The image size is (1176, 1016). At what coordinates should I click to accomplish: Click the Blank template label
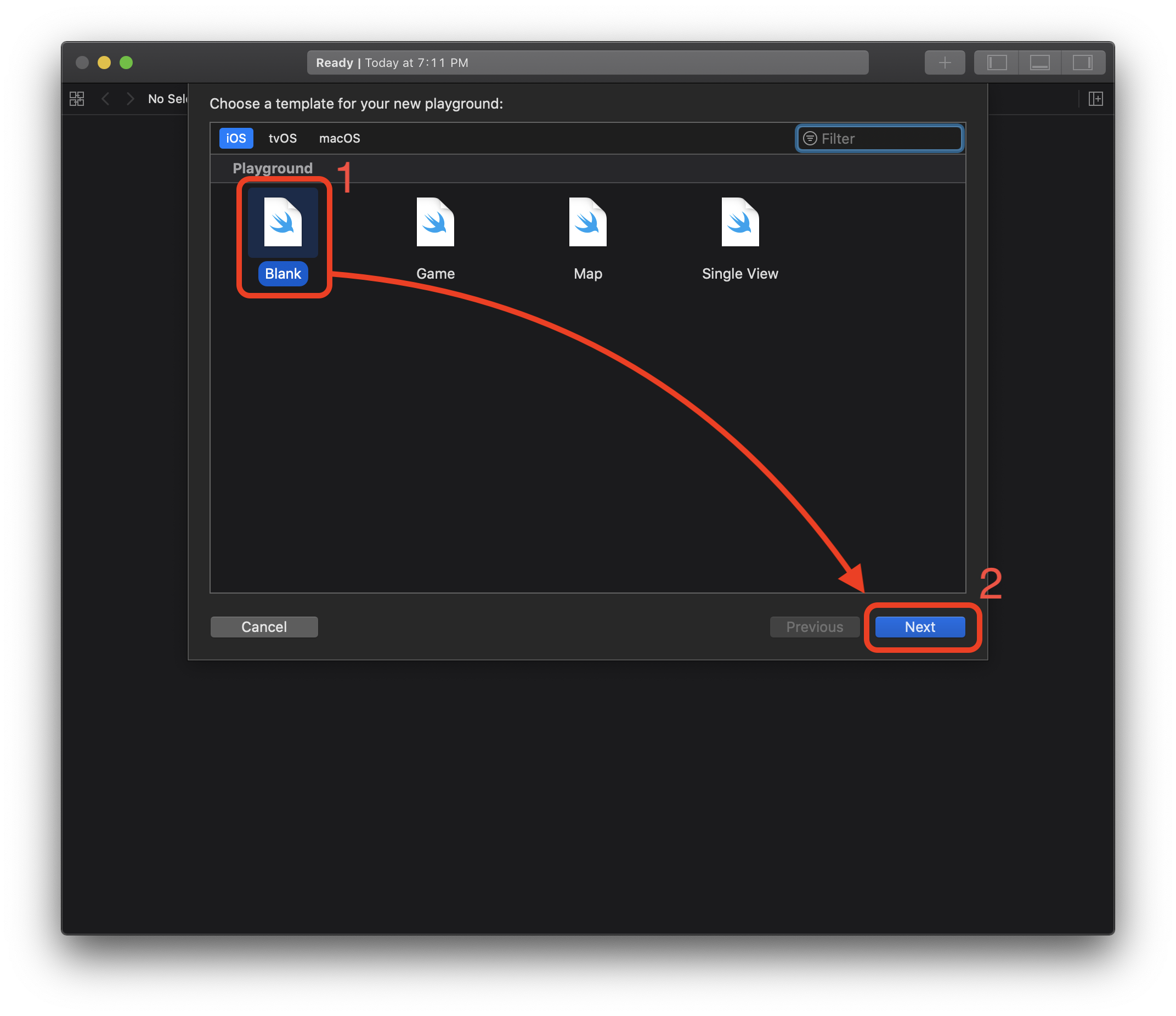tap(282, 274)
